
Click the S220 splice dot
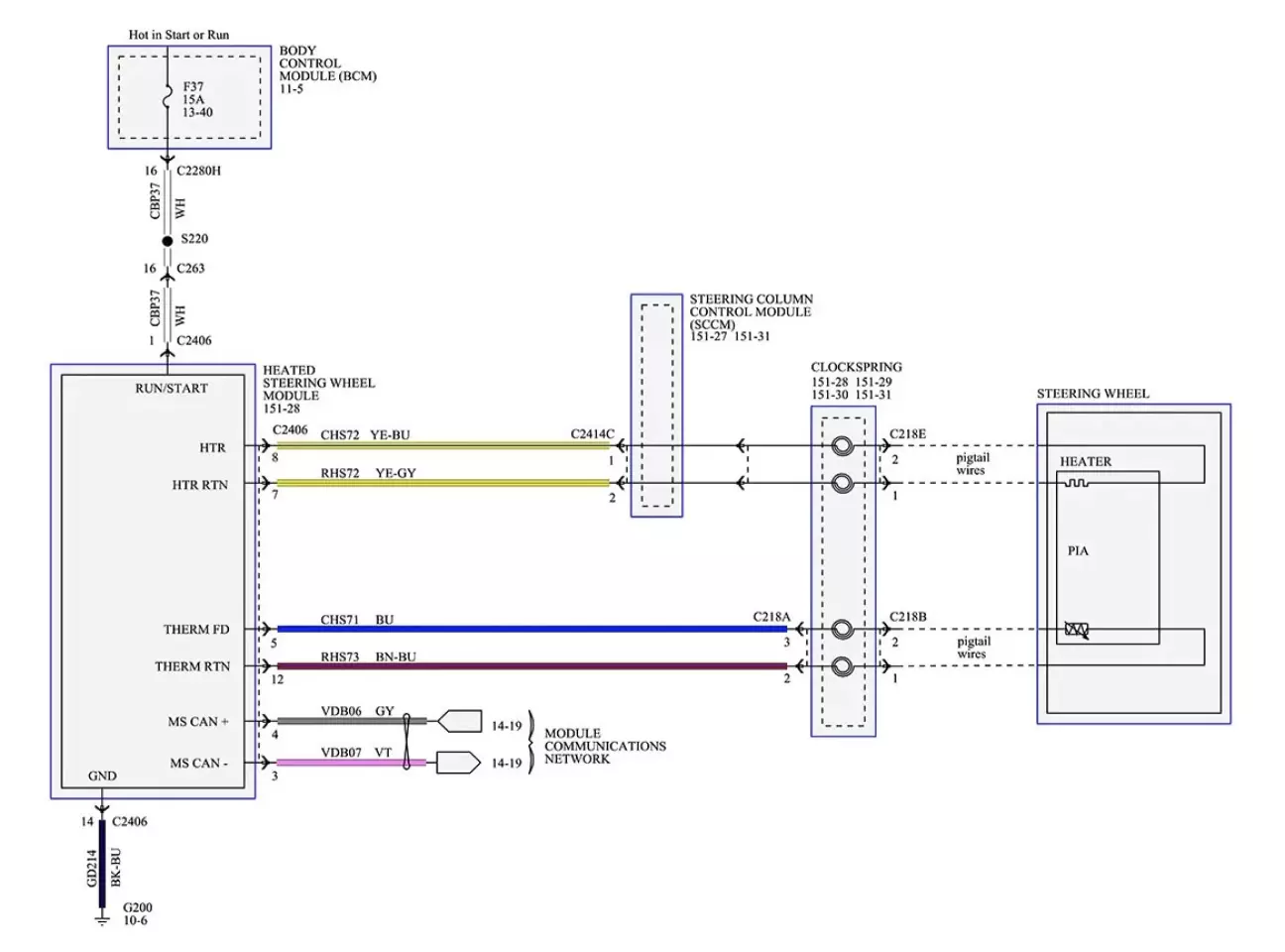168,241
